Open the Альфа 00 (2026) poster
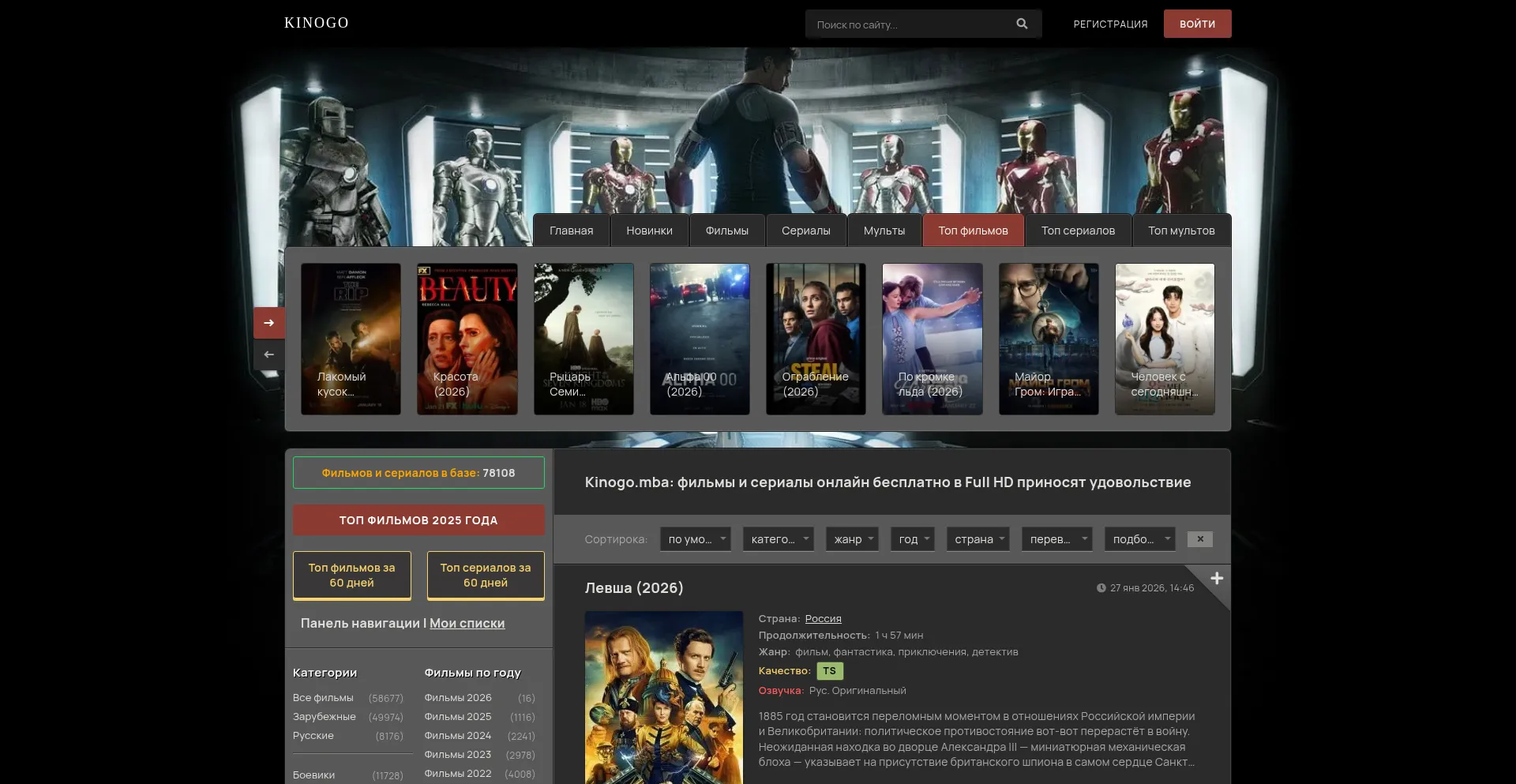Image resolution: width=1516 pixels, height=784 pixels. tap(700, 339)
